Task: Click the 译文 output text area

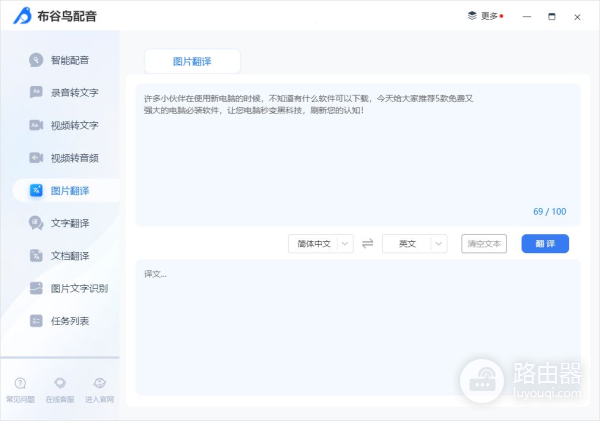Action: 358,327
